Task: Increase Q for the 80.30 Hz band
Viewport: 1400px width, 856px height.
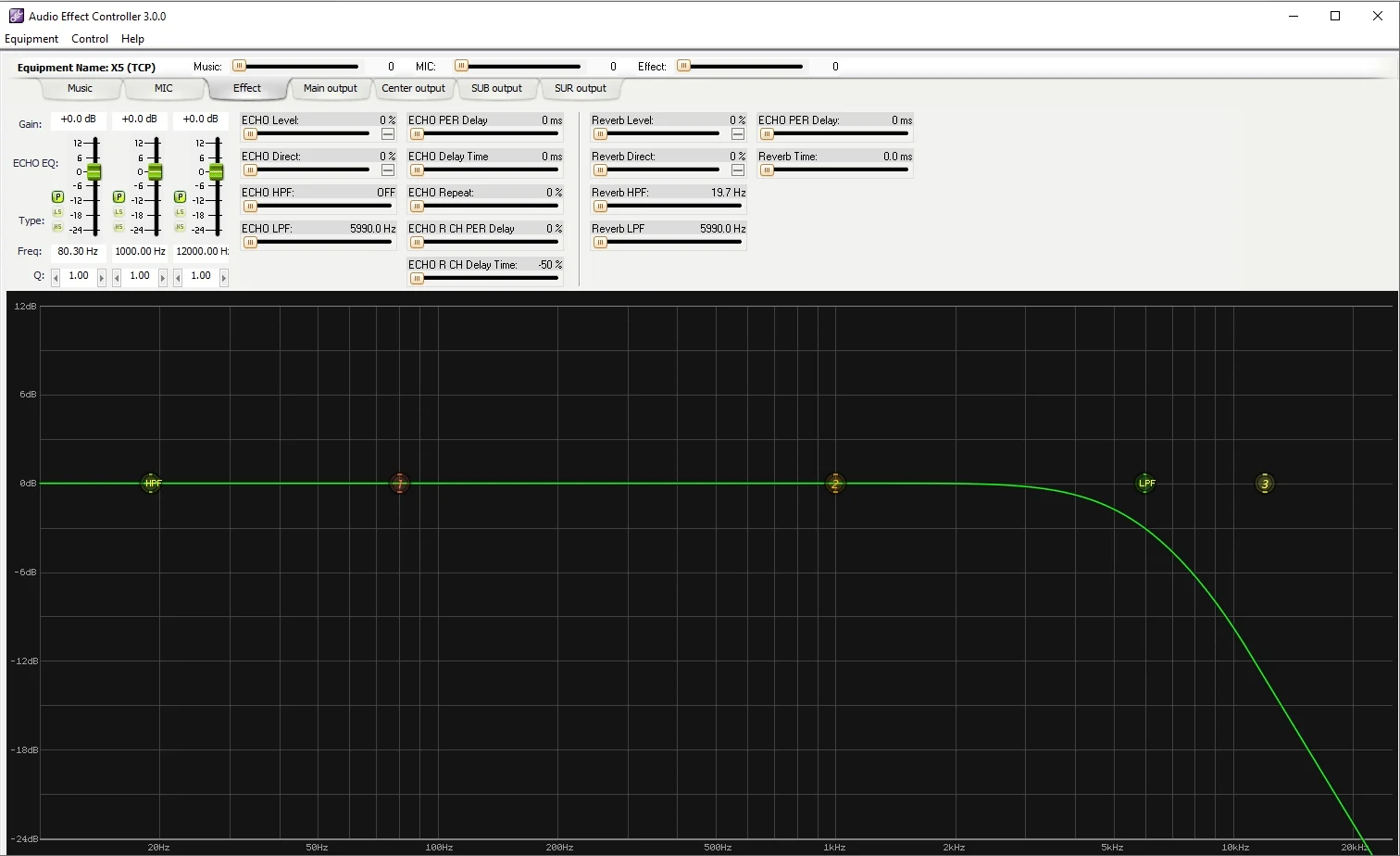Action: pos(102,277)
